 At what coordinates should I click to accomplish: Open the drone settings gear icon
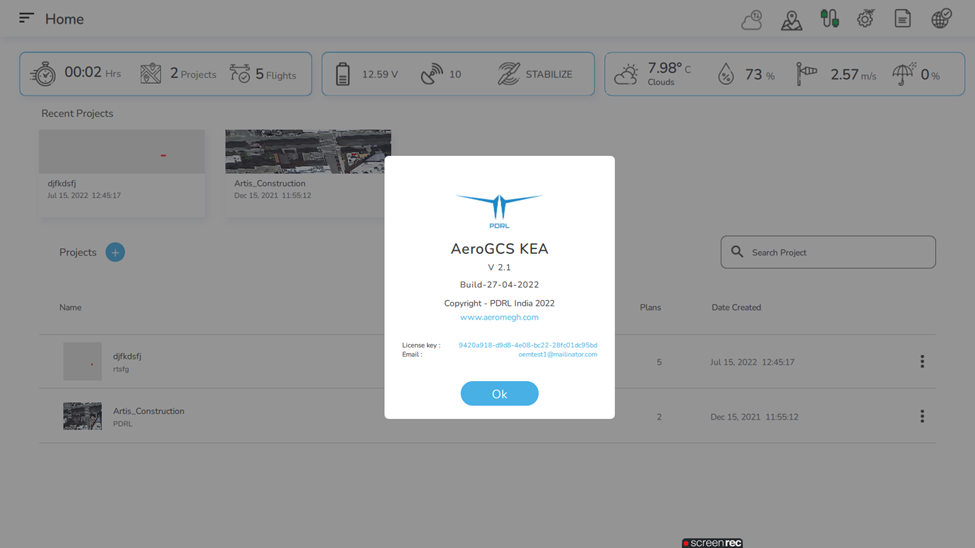pyautogui.click(x=866, y=19)
